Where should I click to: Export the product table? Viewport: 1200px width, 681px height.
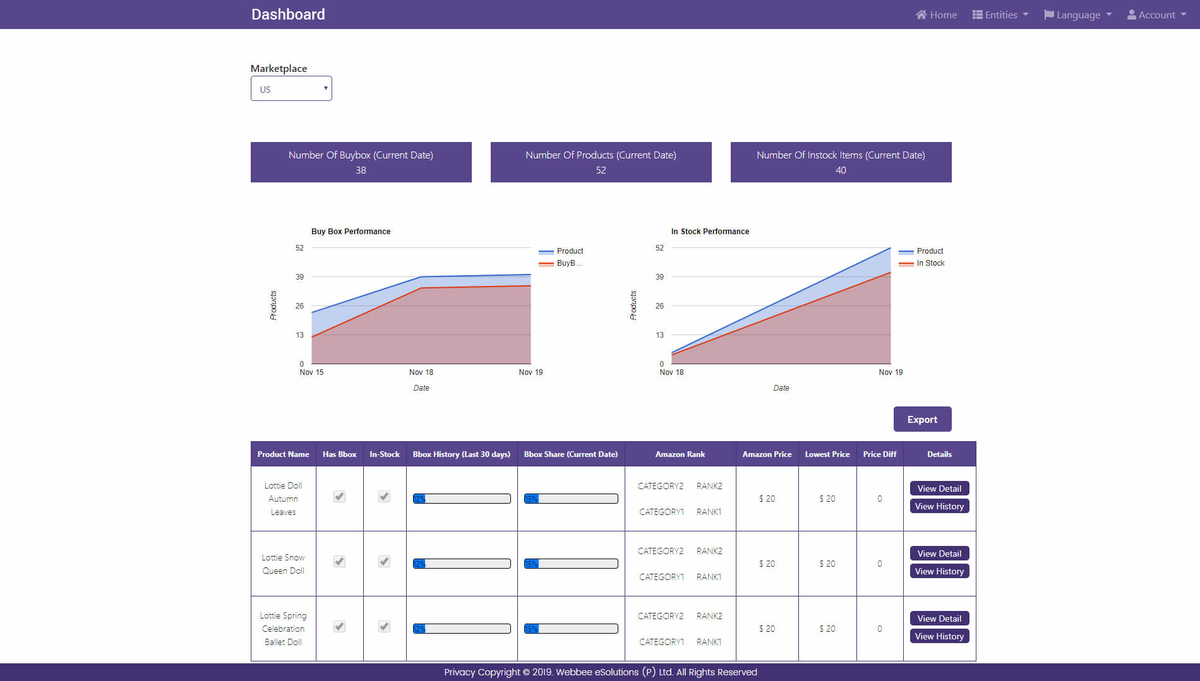922,419
